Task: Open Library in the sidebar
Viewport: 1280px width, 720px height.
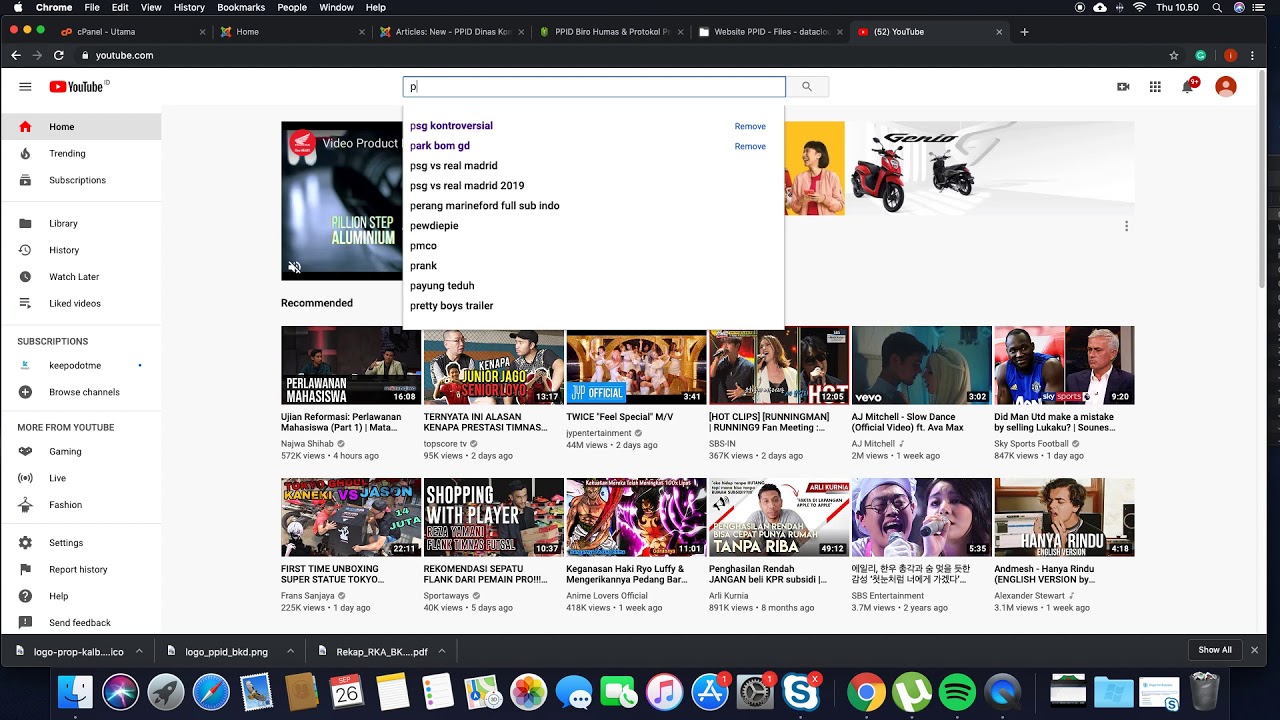Action: (81, 224)
